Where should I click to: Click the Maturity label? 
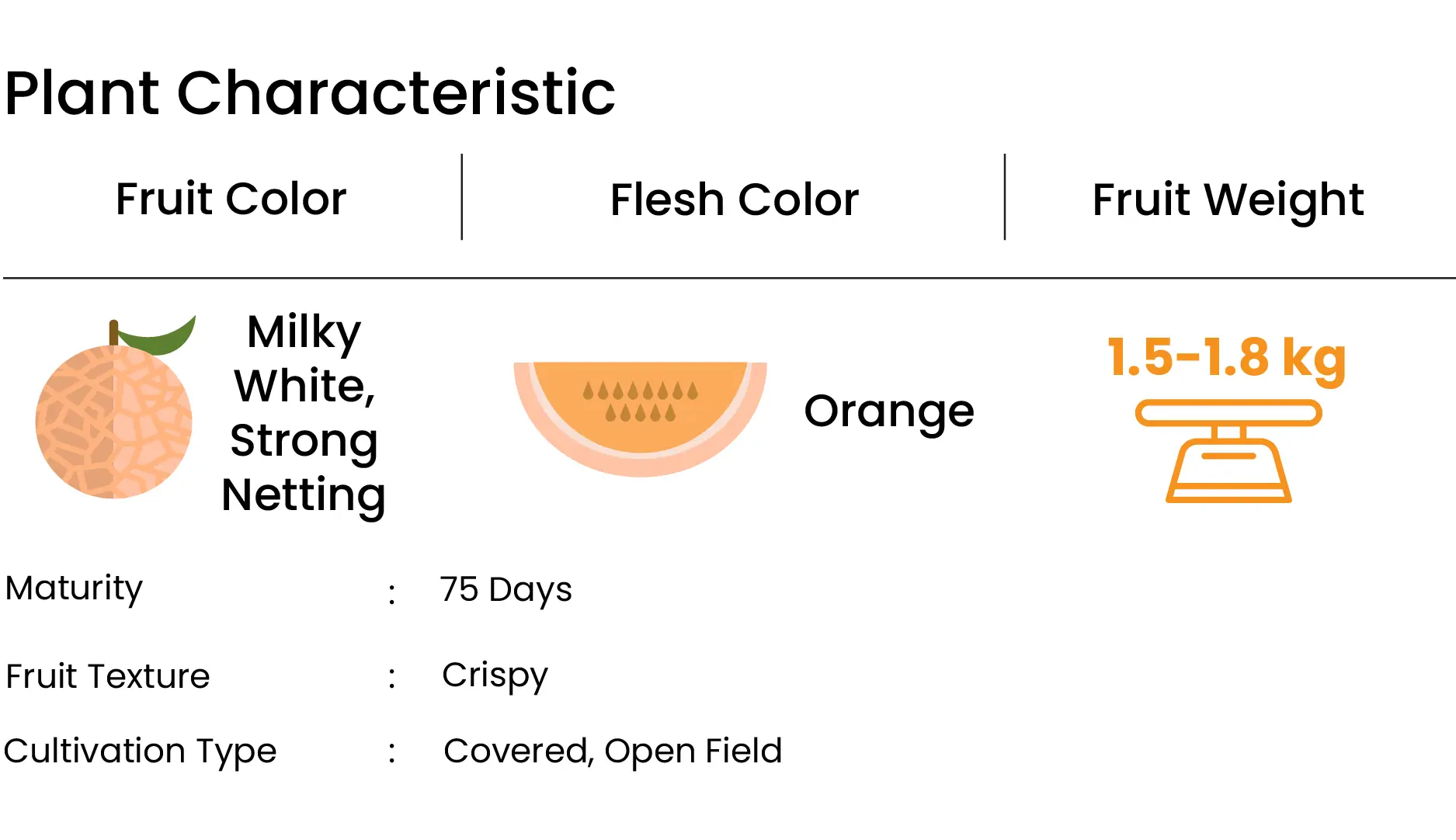pos(74,589)
